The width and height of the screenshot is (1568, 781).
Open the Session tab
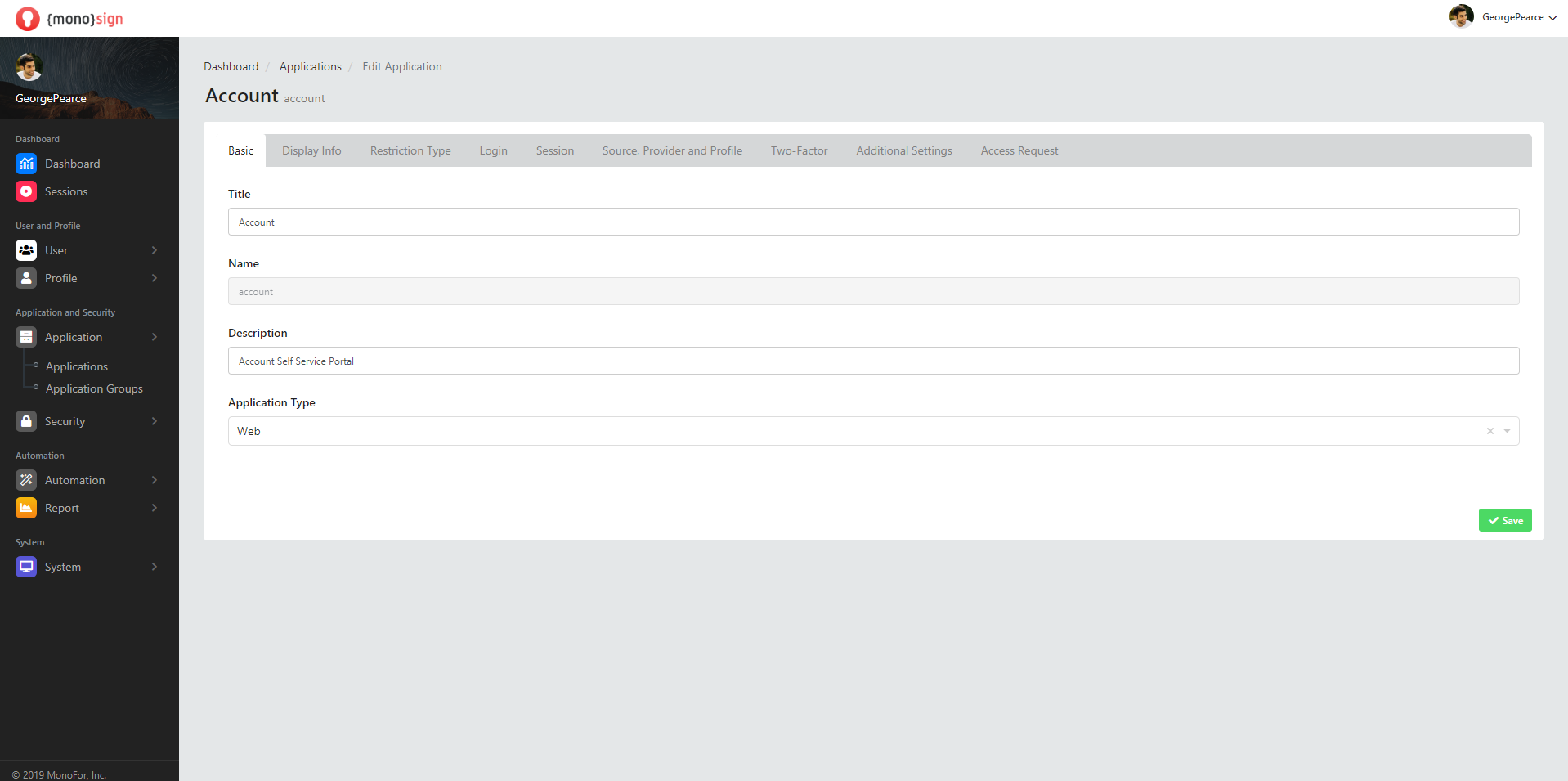coord(555,150)
